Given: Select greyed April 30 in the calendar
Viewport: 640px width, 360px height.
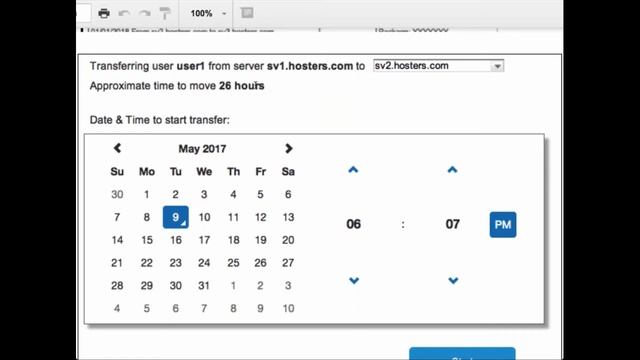Looking at the screenshot, I should [117, 194].
